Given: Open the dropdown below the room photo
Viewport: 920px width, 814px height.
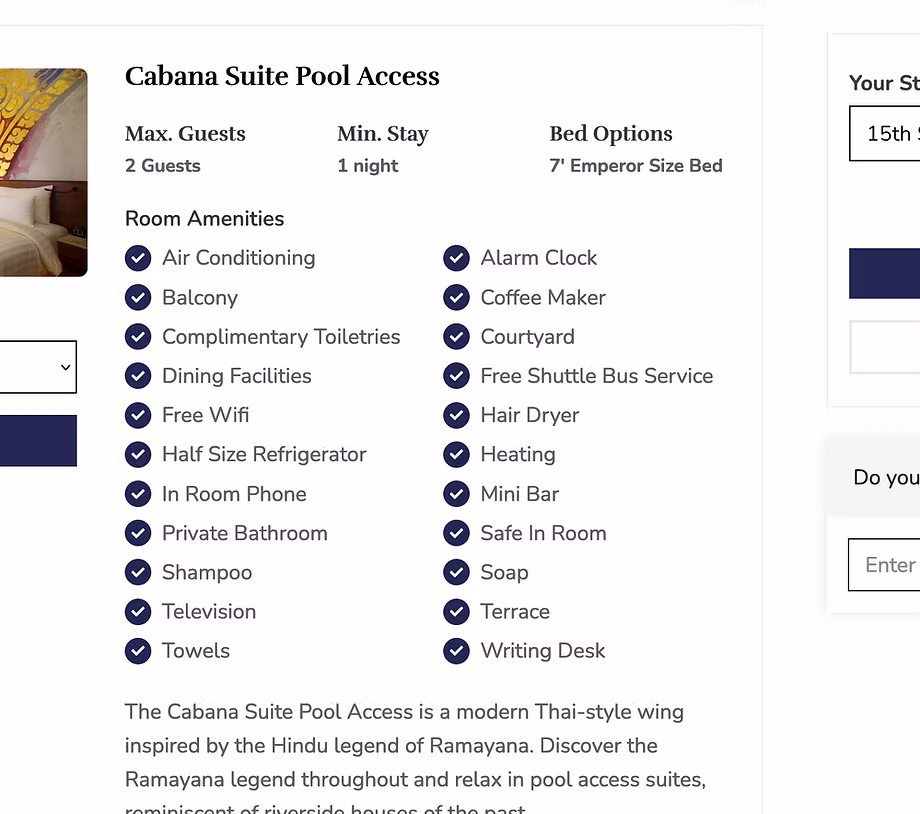Looking at the screenshot, I should tap(37, 367).
